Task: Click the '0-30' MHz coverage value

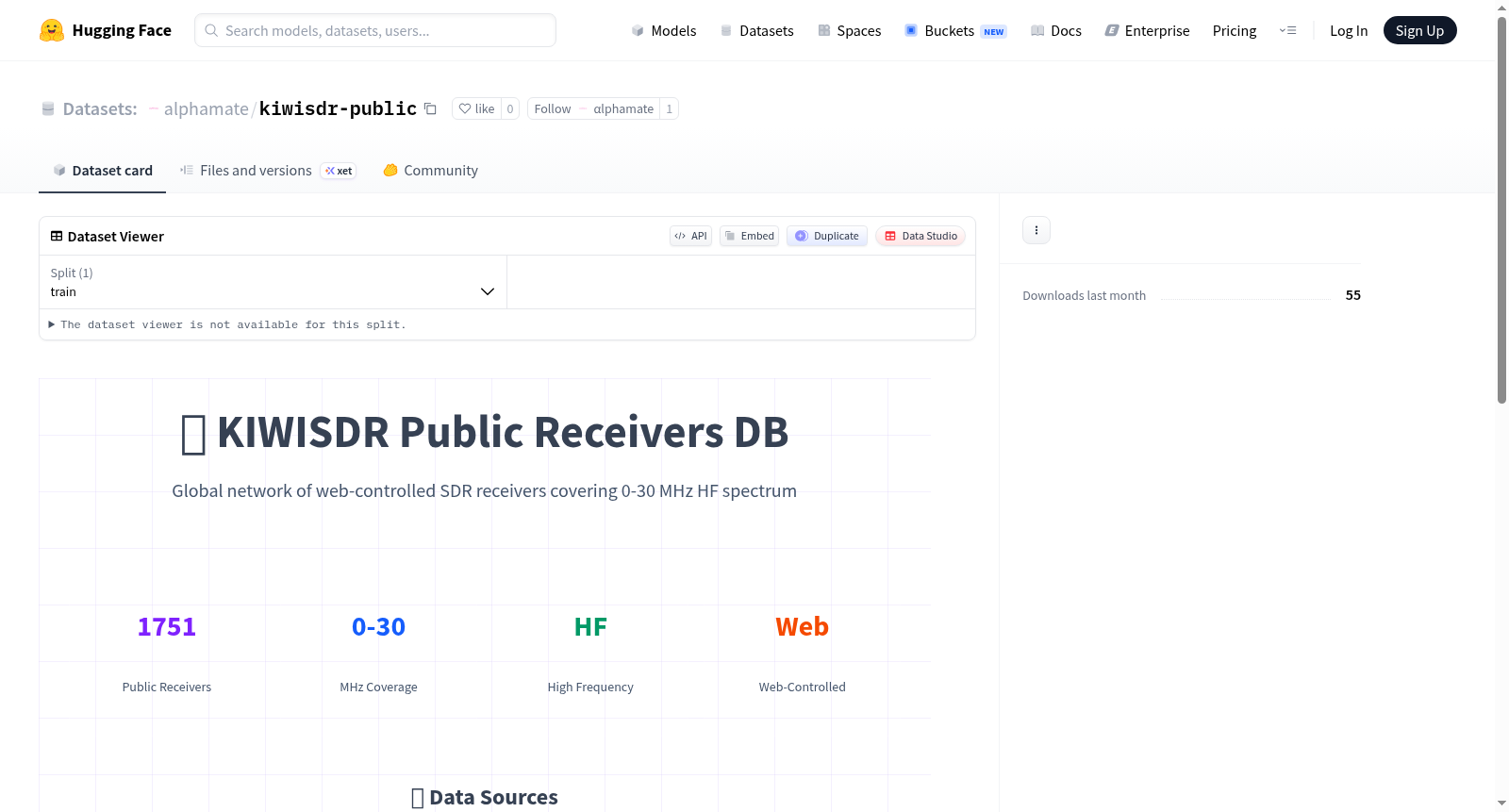Action: point(378,627)
